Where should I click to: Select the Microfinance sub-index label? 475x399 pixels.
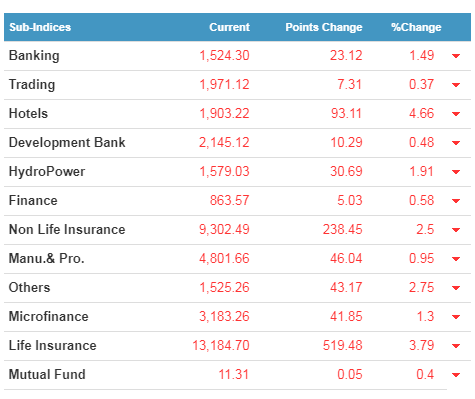pos(49,317)
